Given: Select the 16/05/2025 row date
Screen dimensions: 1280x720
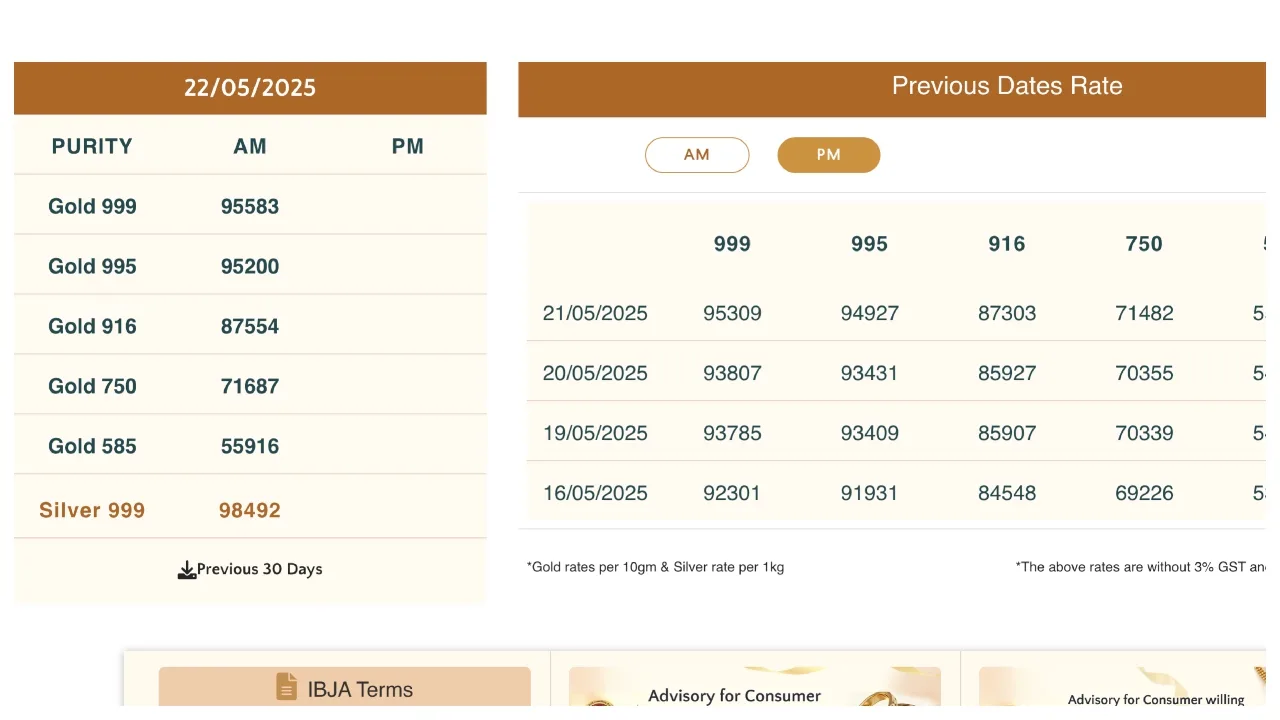Looking at the screenshot, I should click(x=595, y=493).
